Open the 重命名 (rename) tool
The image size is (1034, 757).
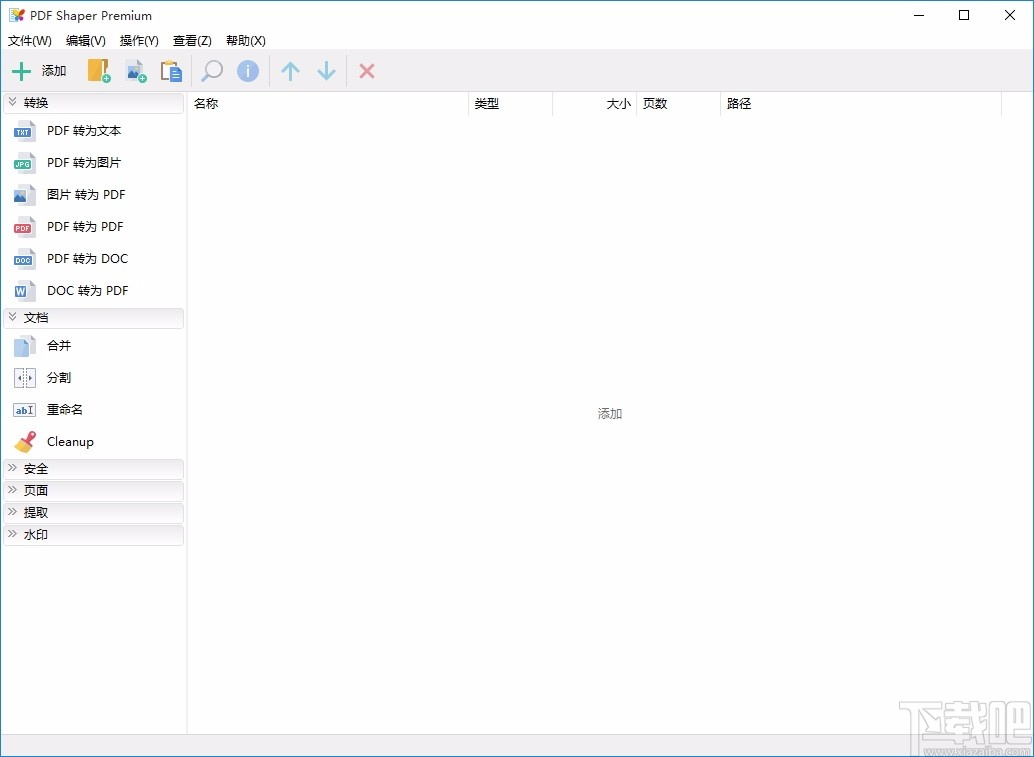[x=64, y=409]
